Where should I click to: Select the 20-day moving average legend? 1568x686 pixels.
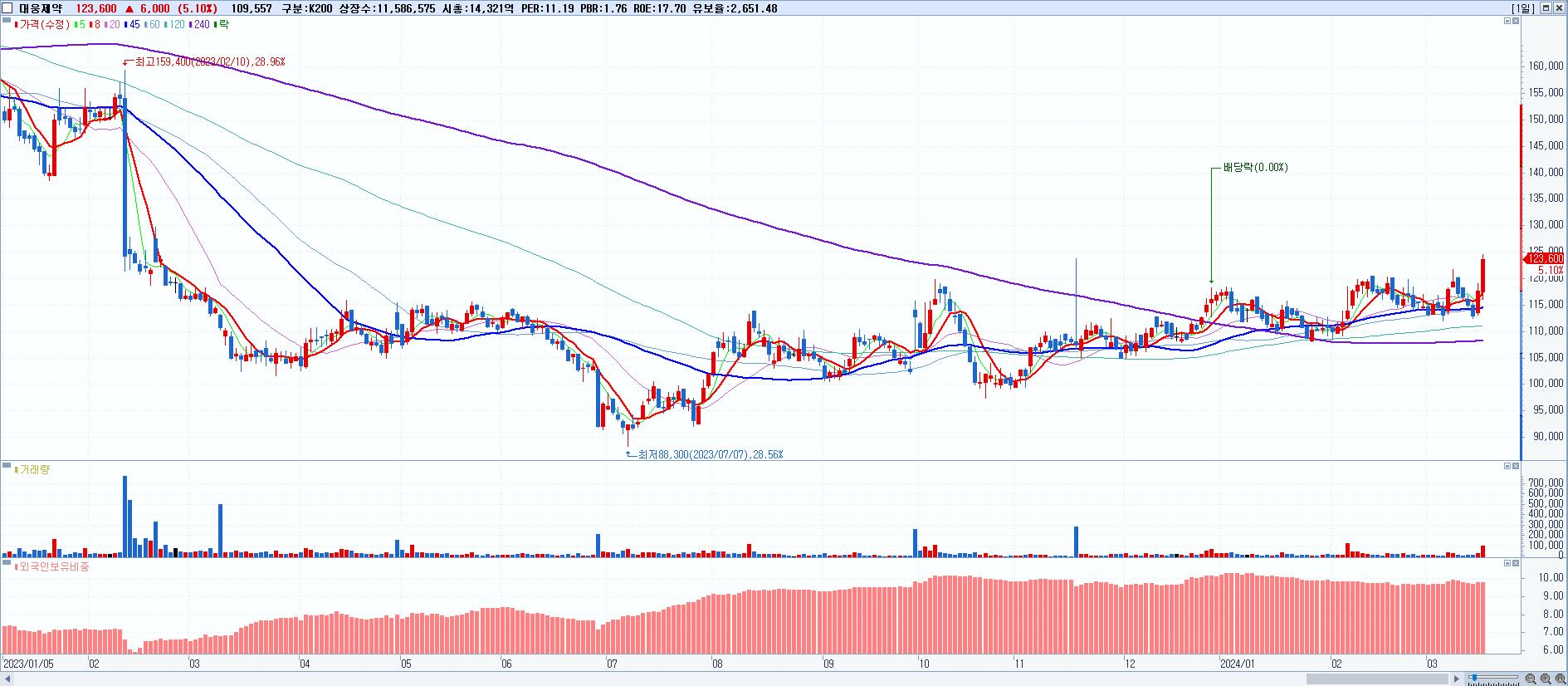click(113, 25)
